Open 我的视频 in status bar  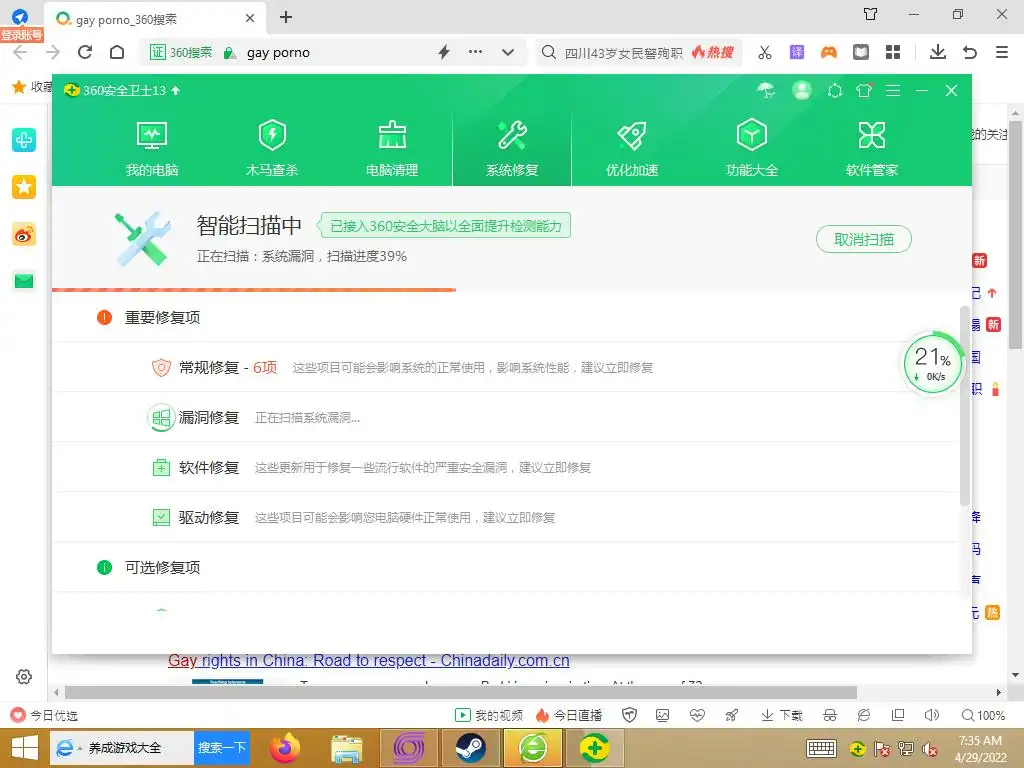488,716
